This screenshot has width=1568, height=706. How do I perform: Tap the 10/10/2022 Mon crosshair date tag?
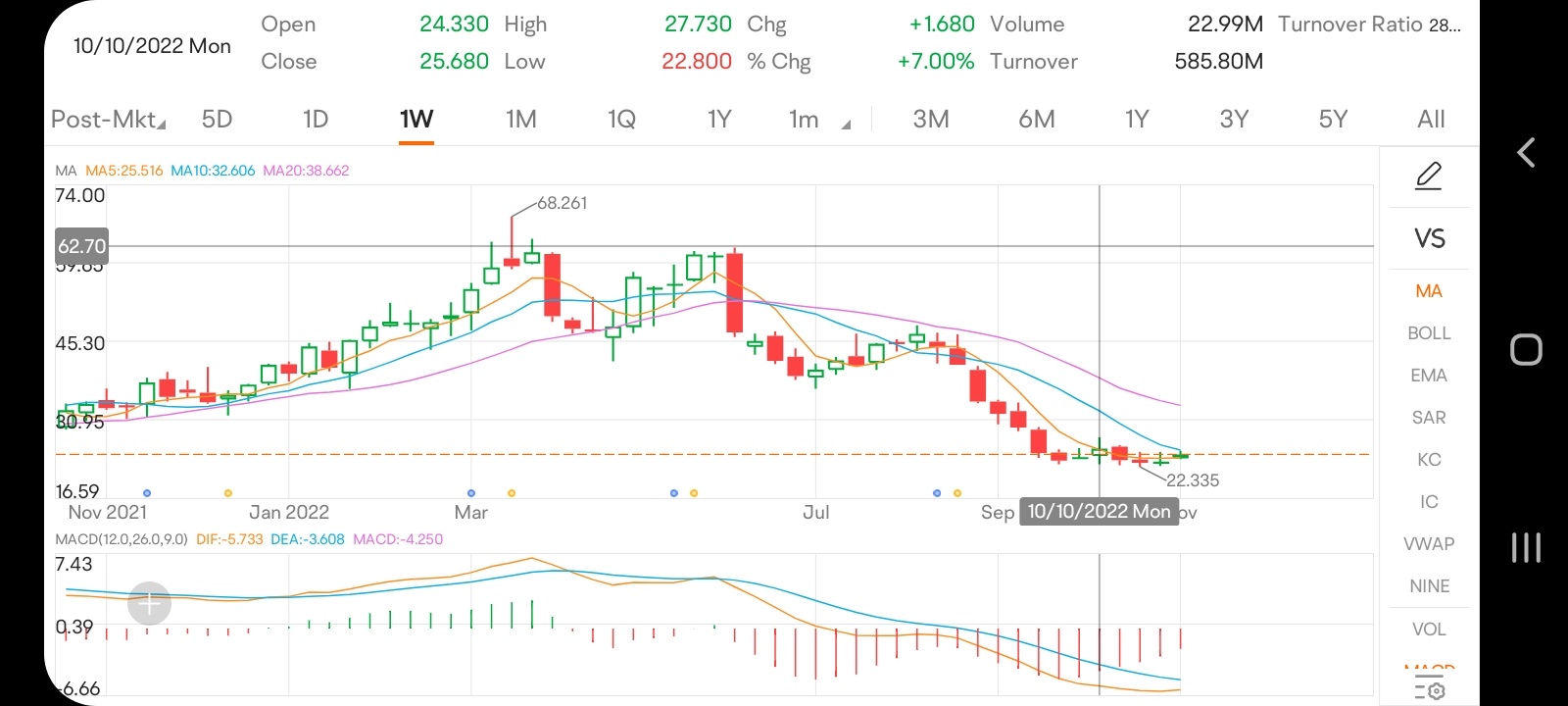click(1099, 512)
